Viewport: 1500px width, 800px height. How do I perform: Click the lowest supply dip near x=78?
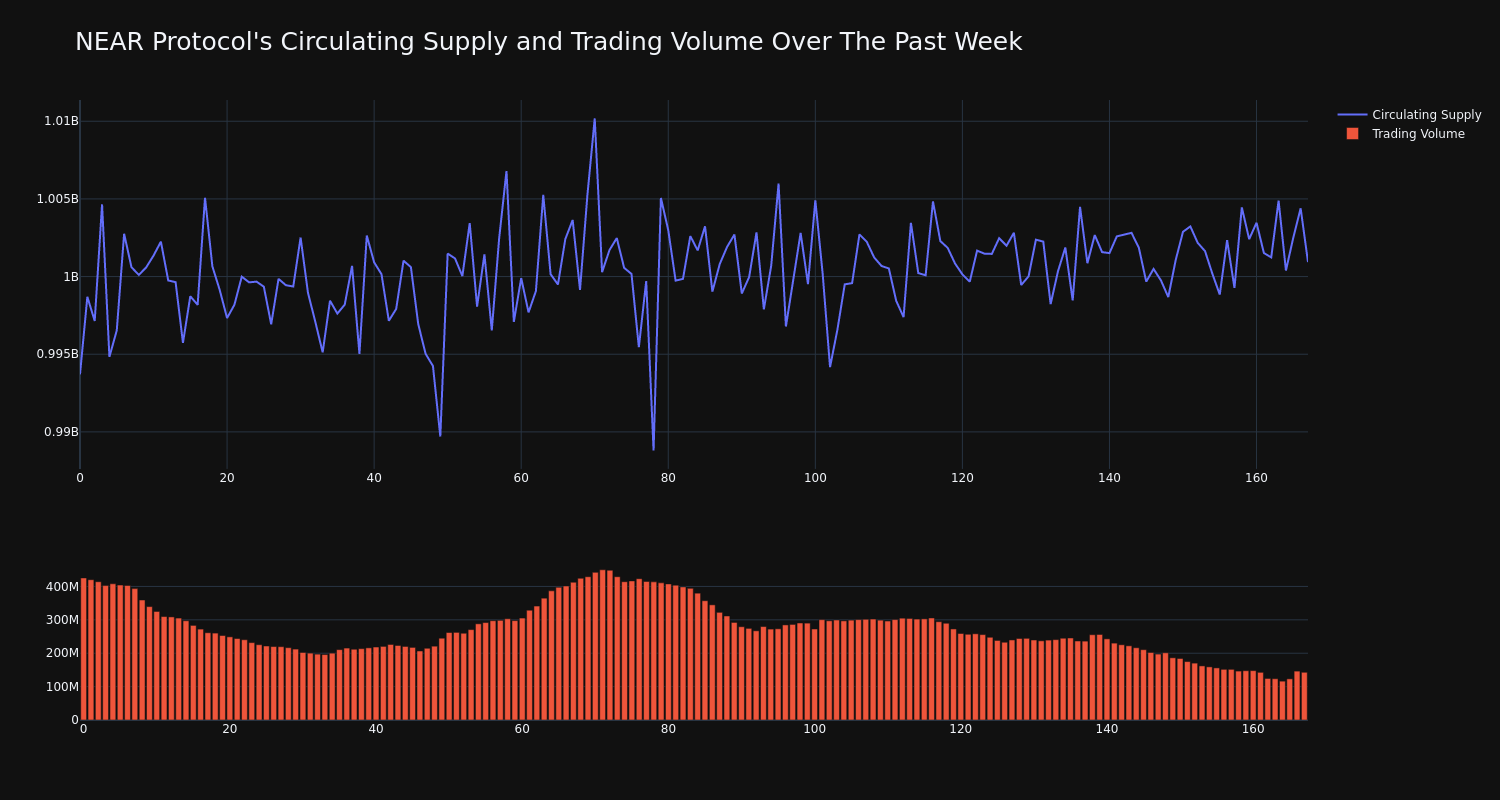tap(654, 449)
